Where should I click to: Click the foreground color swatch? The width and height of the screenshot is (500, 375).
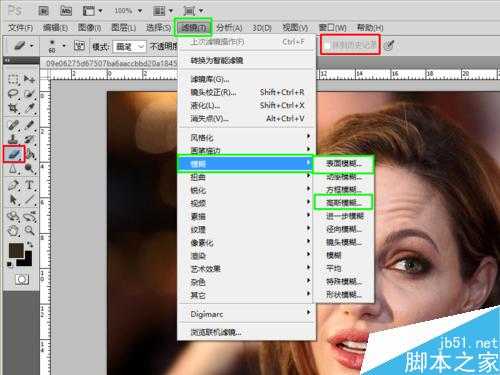coord(16,250)
